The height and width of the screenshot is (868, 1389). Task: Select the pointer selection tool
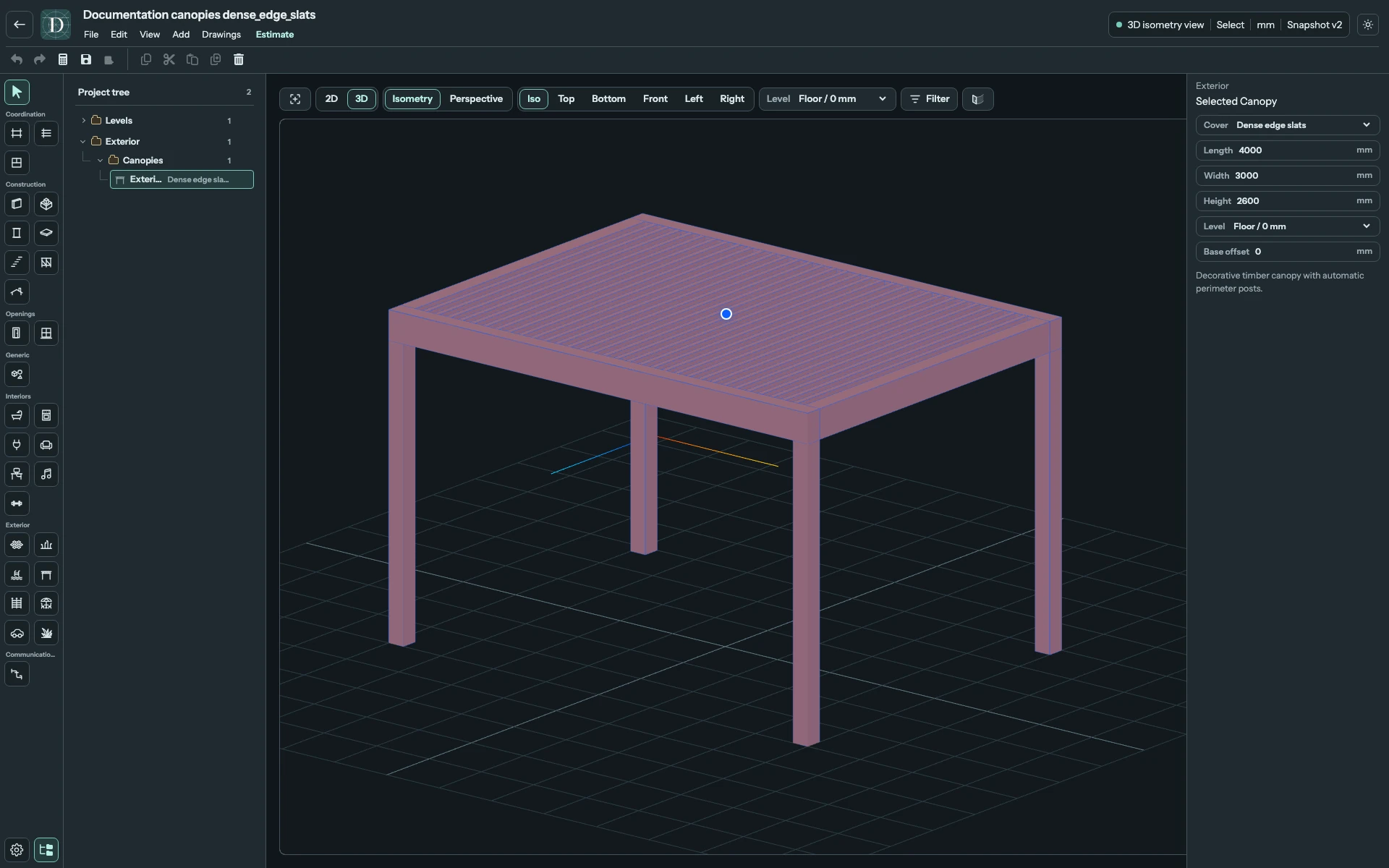(17, 92)
